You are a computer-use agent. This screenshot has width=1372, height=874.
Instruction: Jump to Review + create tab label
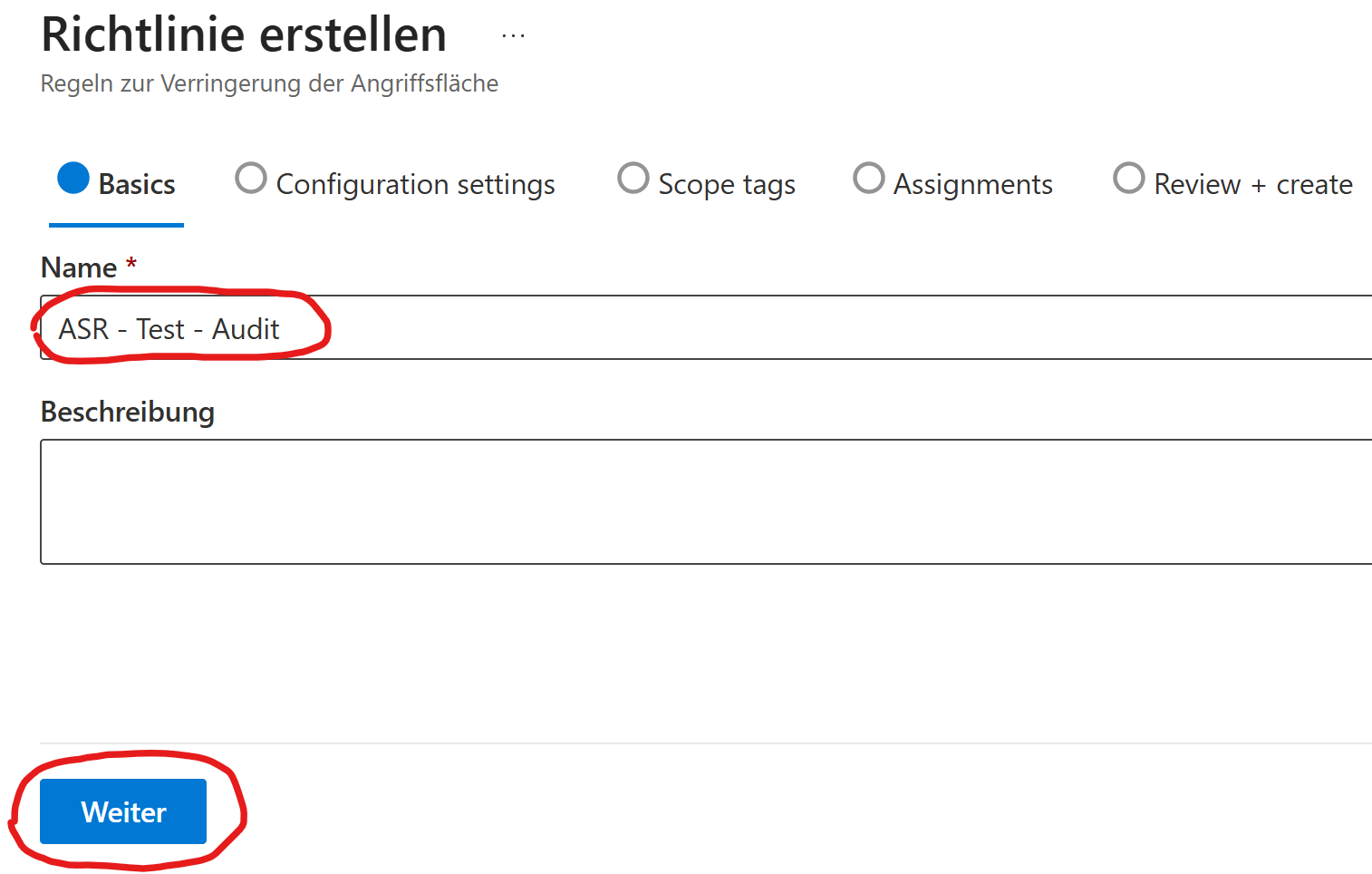pyautogui.click(x=1253, y=185)
